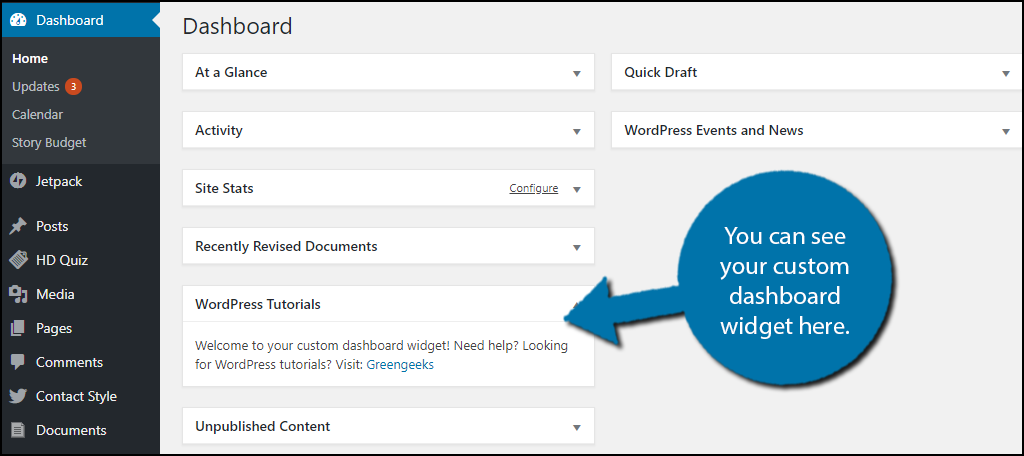This screenshot has height=456, width=1024.
Task: Collapse the Site Stats widget arrow
Action: (577, 189)
